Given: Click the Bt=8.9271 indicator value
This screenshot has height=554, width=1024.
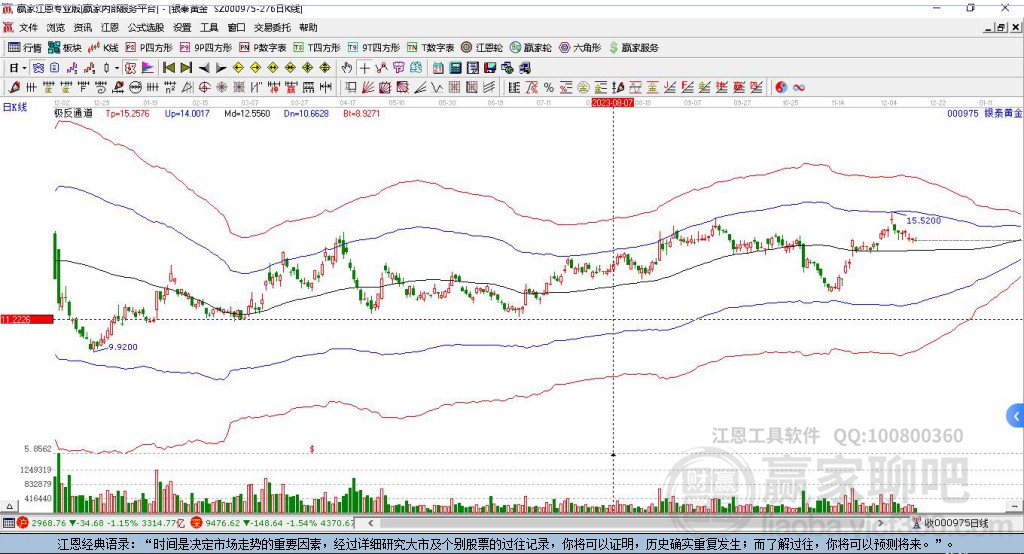Looking at the screenshot, I should tap(361, 113).
